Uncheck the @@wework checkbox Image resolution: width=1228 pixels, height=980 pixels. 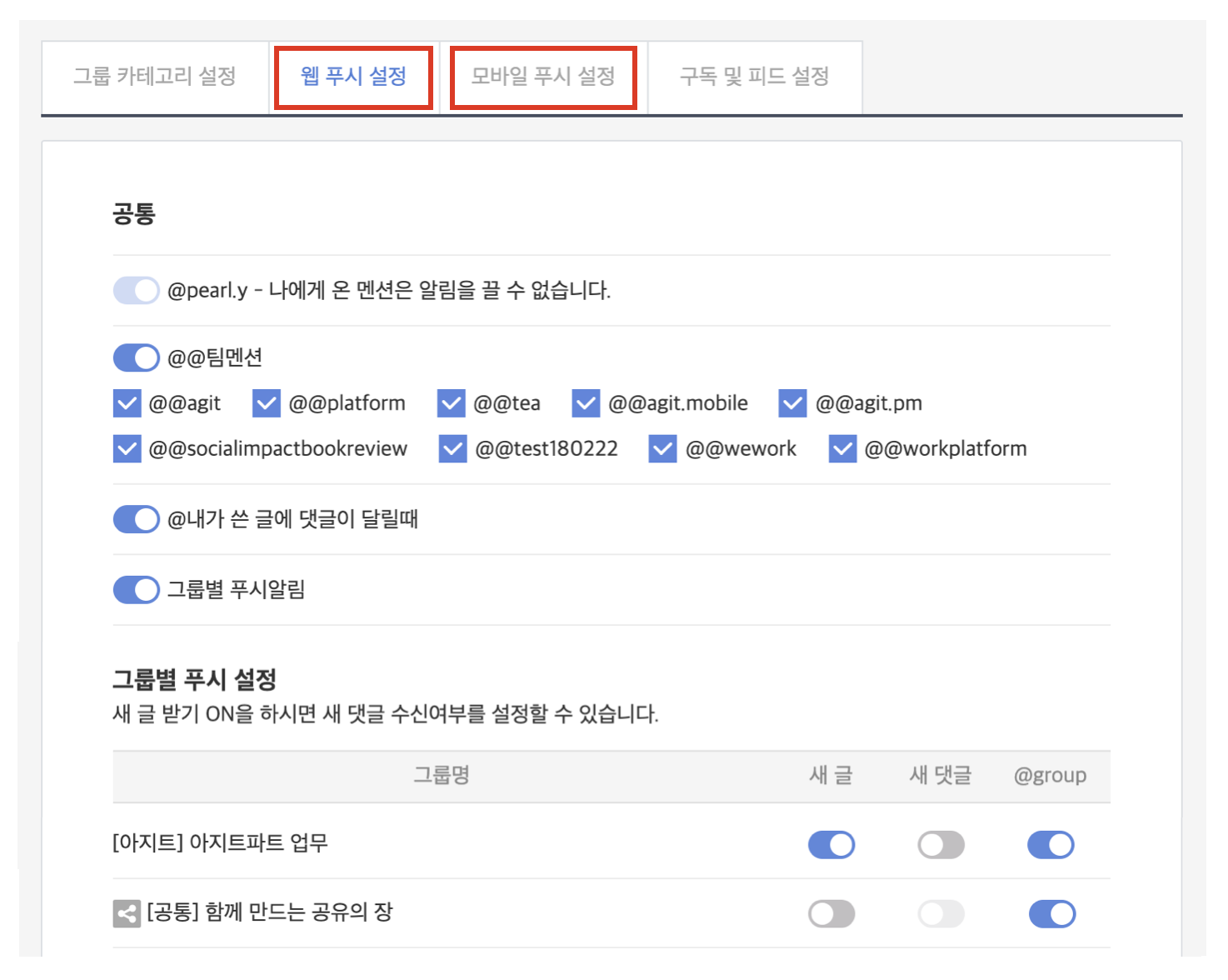(663, 449)
